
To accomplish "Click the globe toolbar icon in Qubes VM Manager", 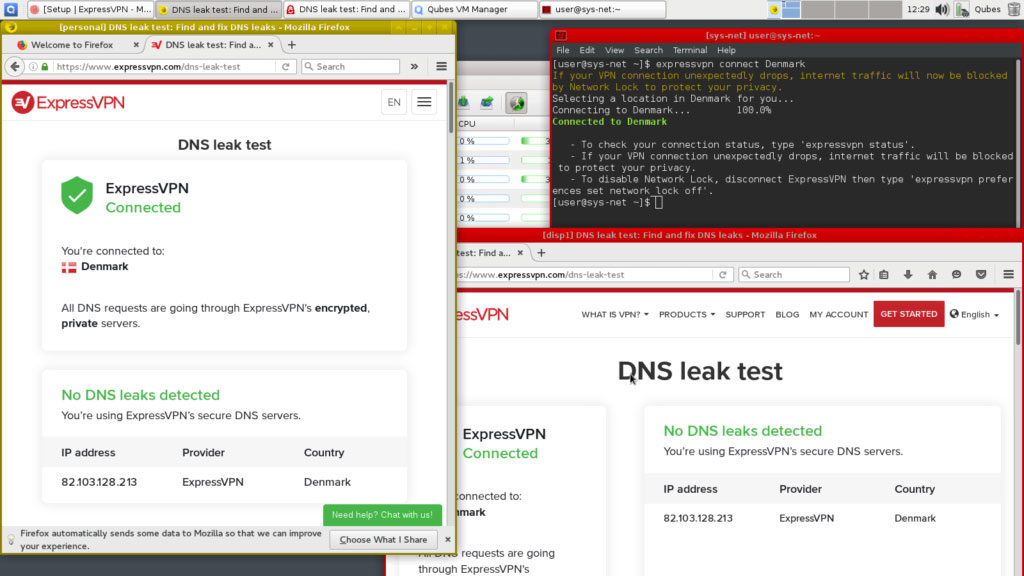I will click(x=517, y=103).
